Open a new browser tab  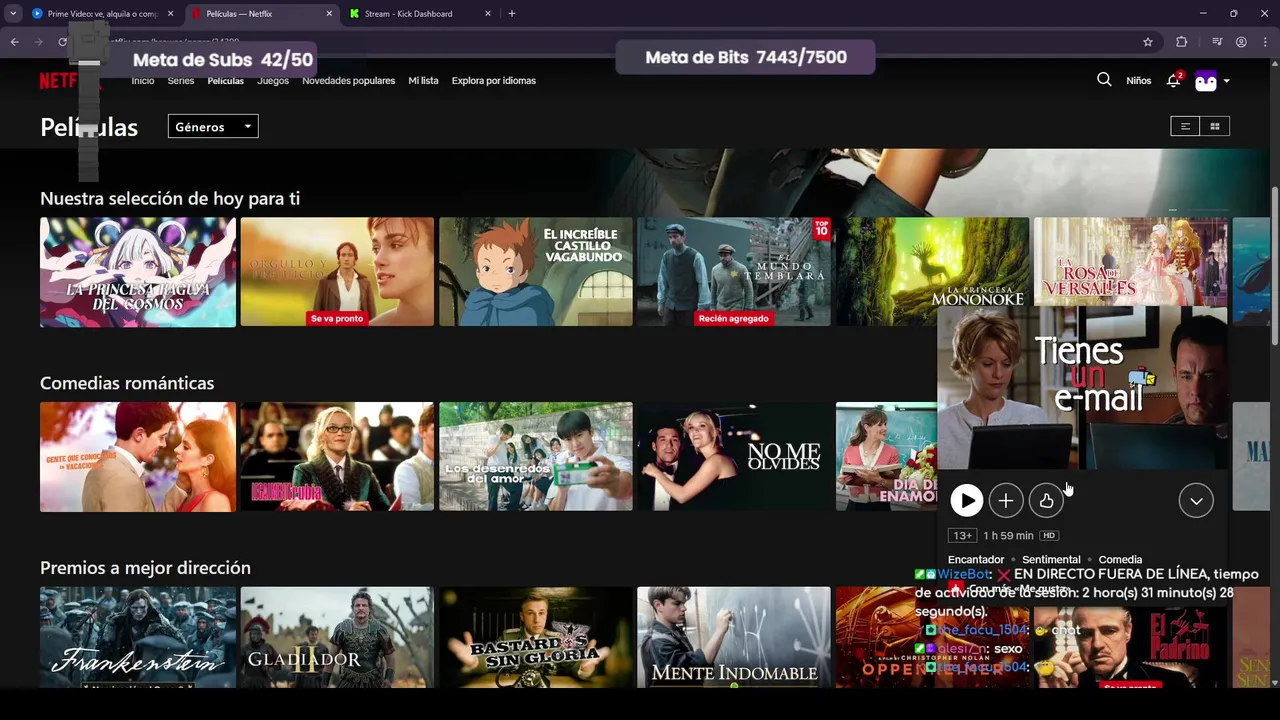pos(512,14)
